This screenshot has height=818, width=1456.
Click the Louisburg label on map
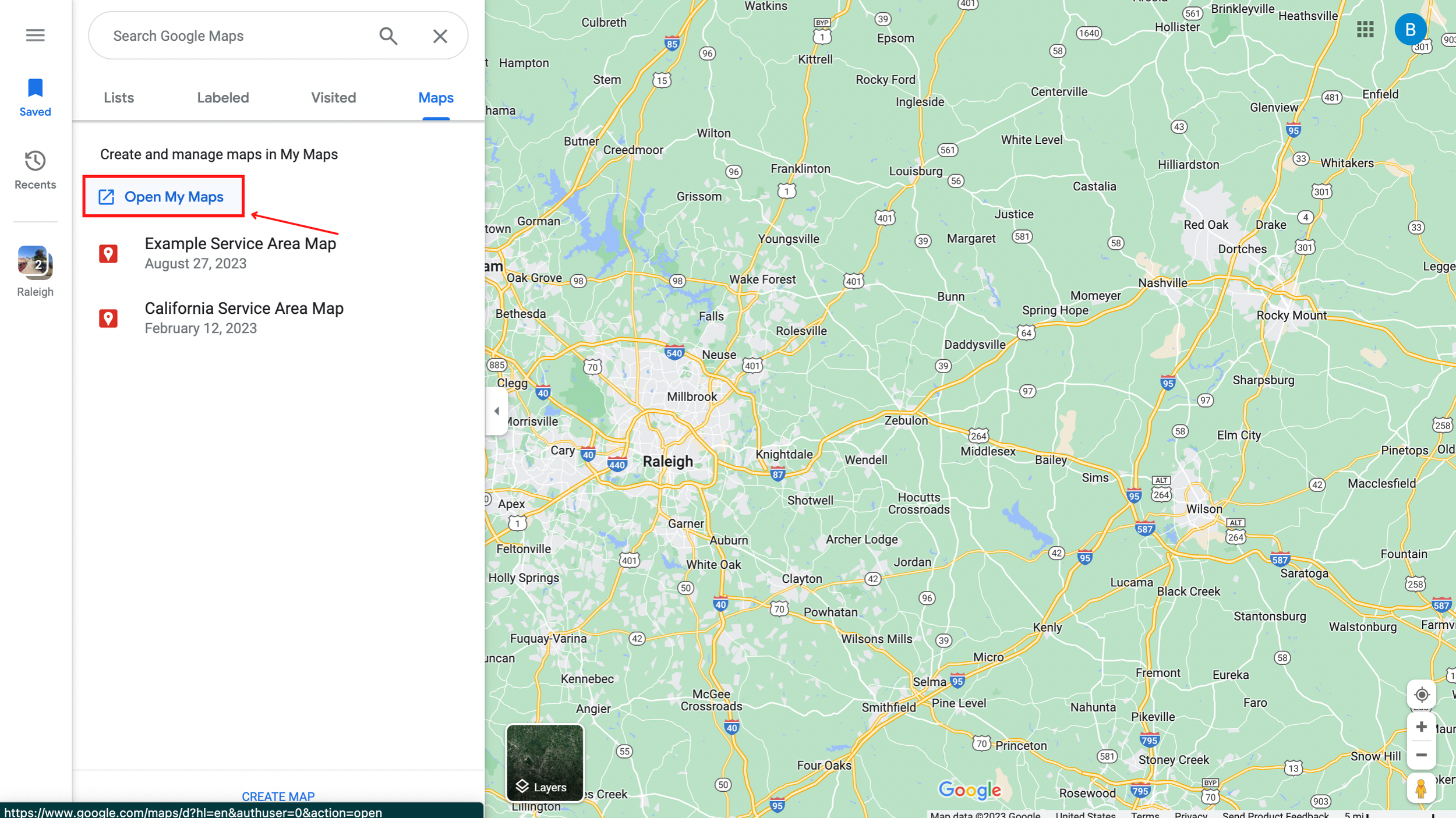tap(916, 171)
